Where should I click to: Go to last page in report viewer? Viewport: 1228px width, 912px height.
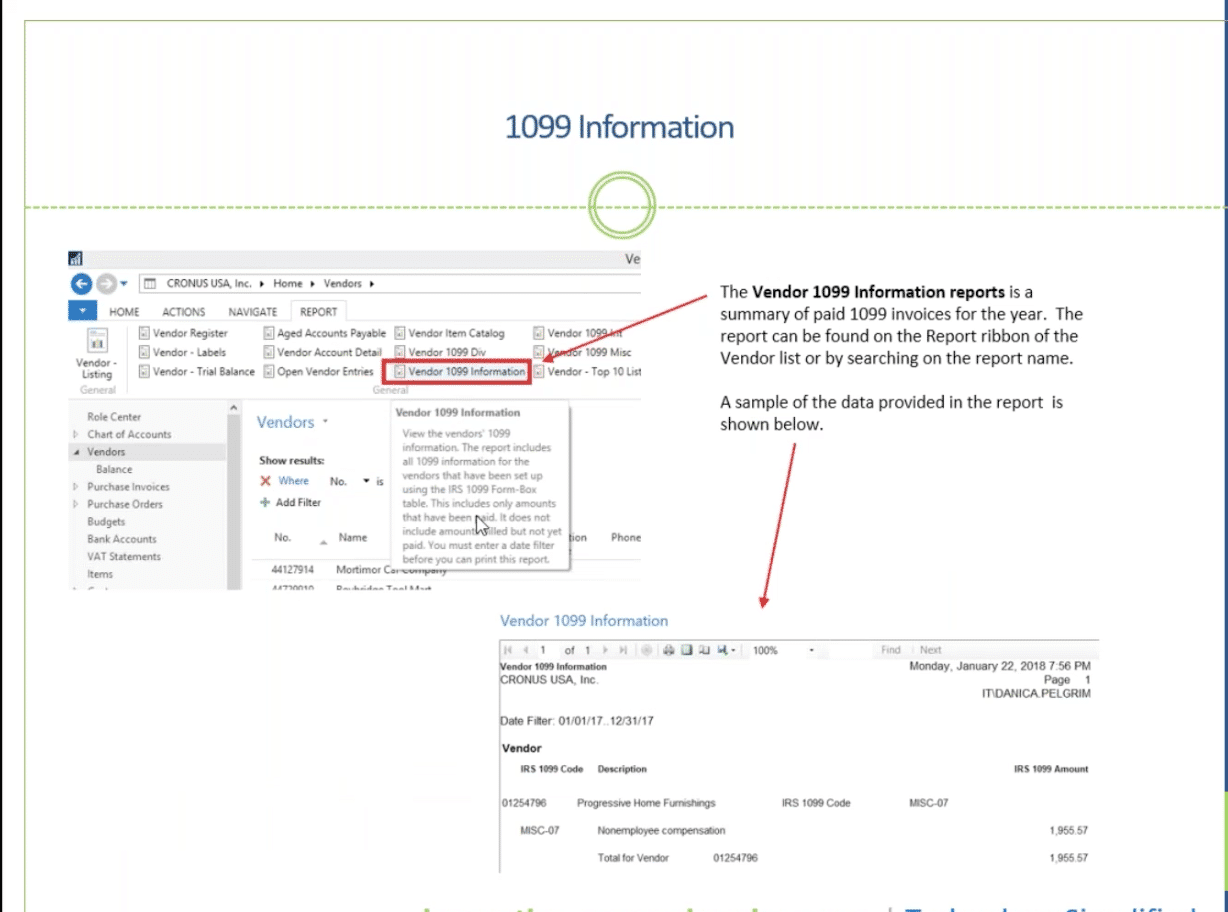point(621,650)
